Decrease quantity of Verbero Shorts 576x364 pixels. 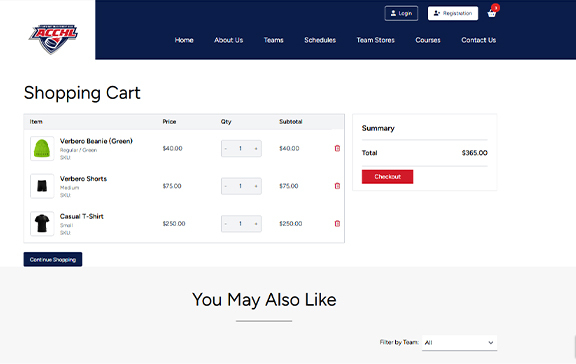pyautogui.click(x=226, y=186)
